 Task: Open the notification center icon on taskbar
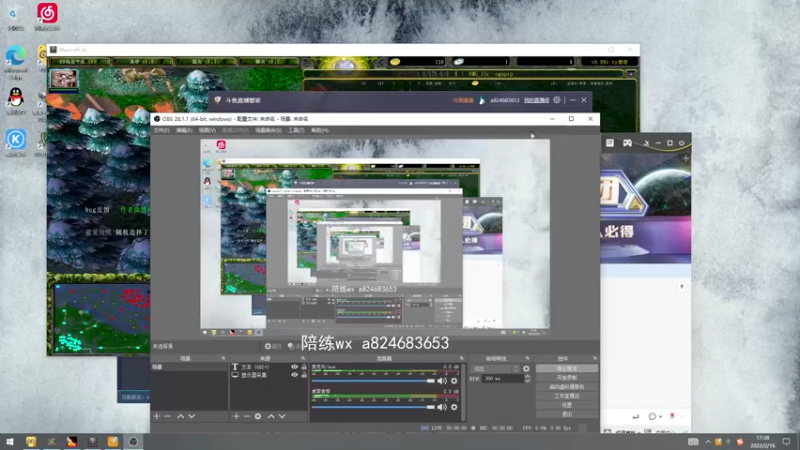[786, 441]
